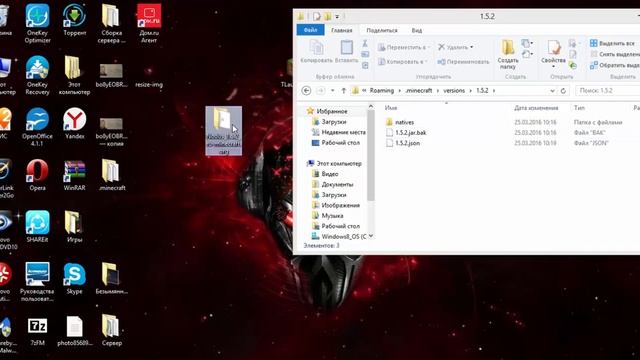Click the search box Поиск: 1.5.2
The image size is (640, 360).
pyautogui.click(x=607, y=91)
